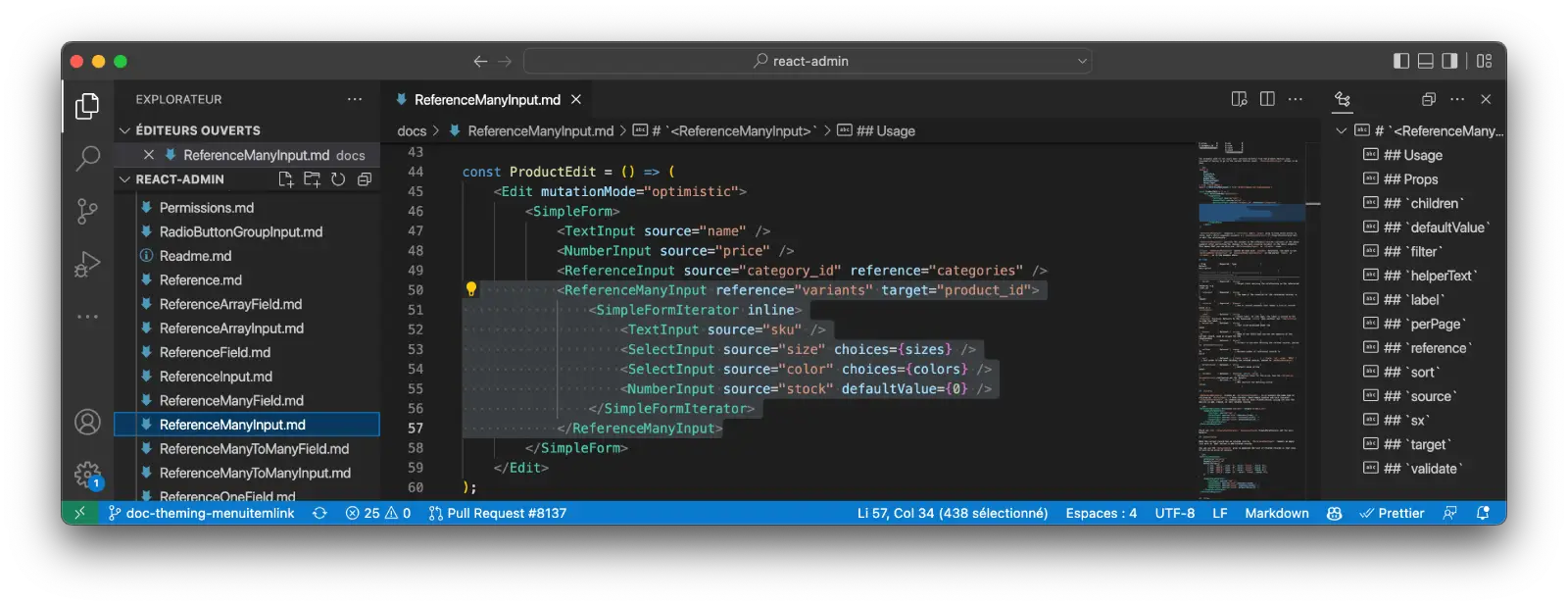Open ReferenceArrayField.md in the file tree
Viewport: 1568px width, 606px height.
click(x=230, y=304)
